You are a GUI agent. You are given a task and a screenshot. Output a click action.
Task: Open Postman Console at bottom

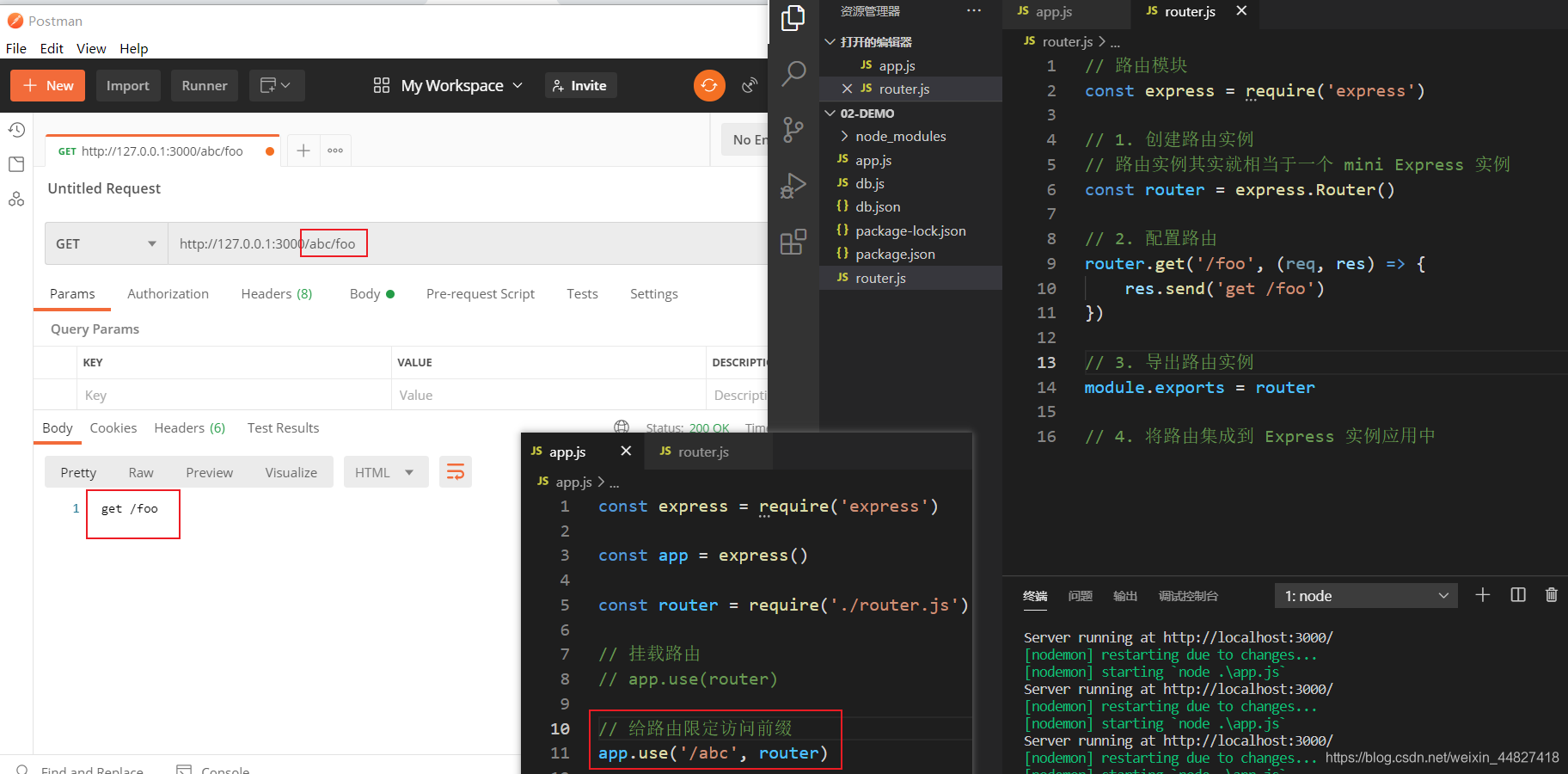click(x=213, y=770)
